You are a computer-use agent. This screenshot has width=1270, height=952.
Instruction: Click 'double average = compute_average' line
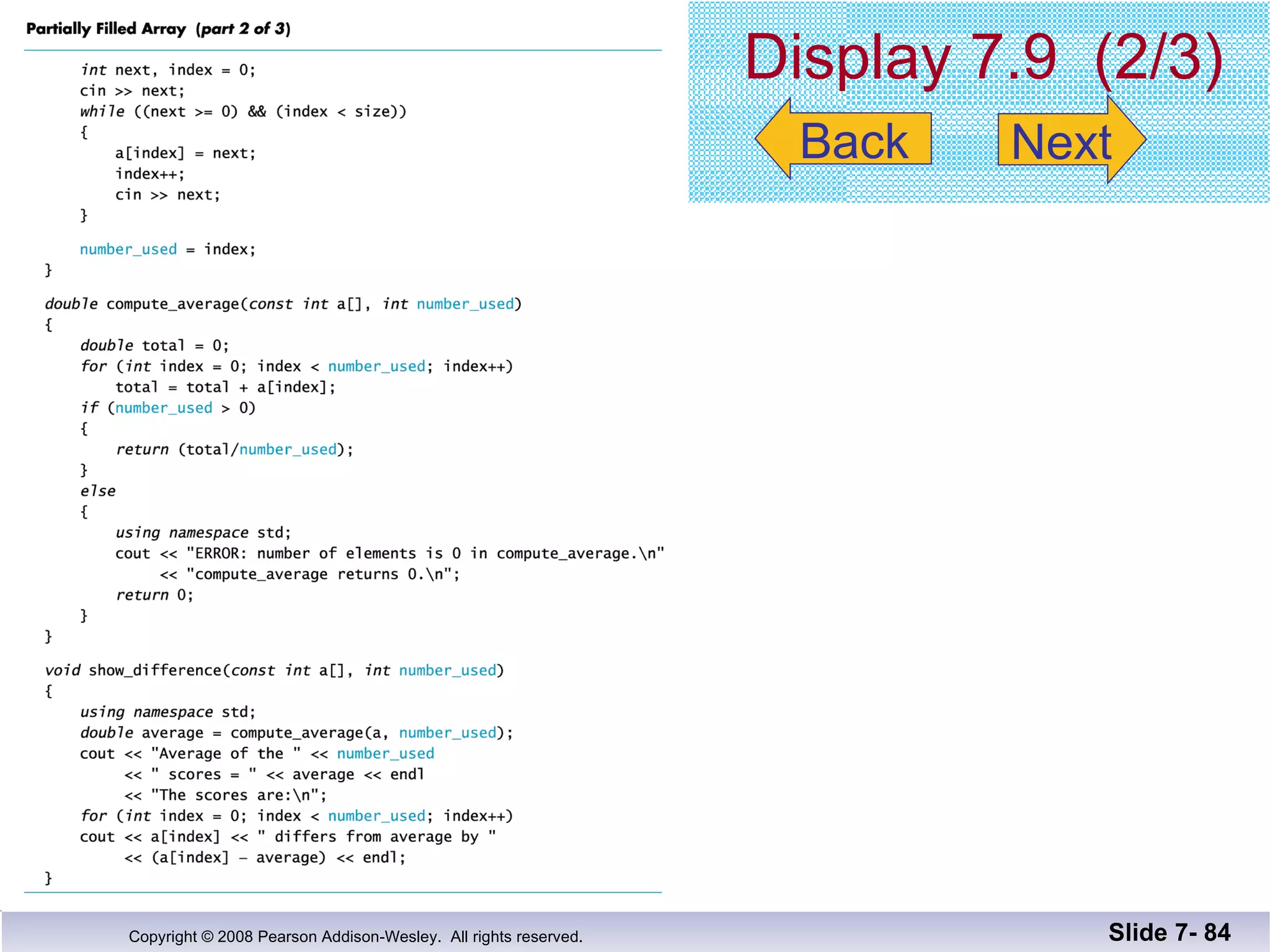coord(296,733)
